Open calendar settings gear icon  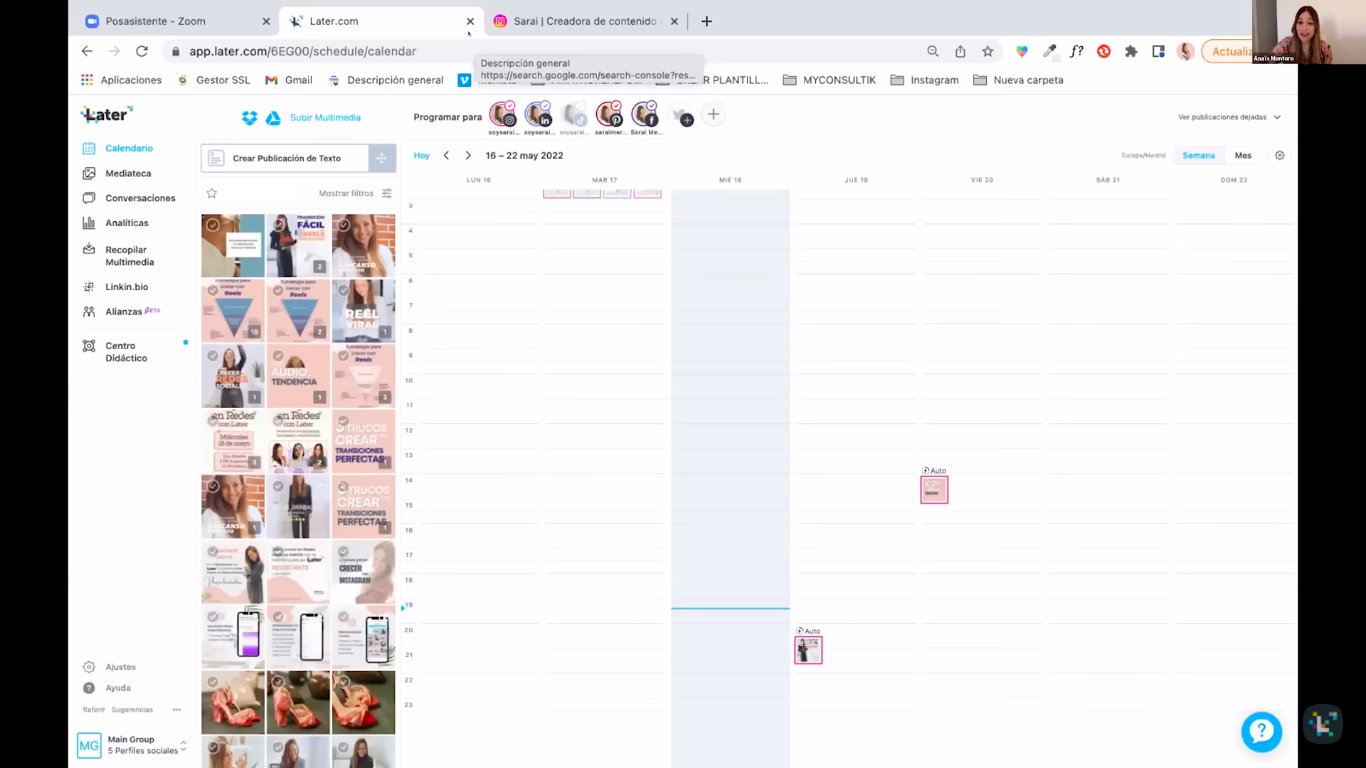[1279, 155]
